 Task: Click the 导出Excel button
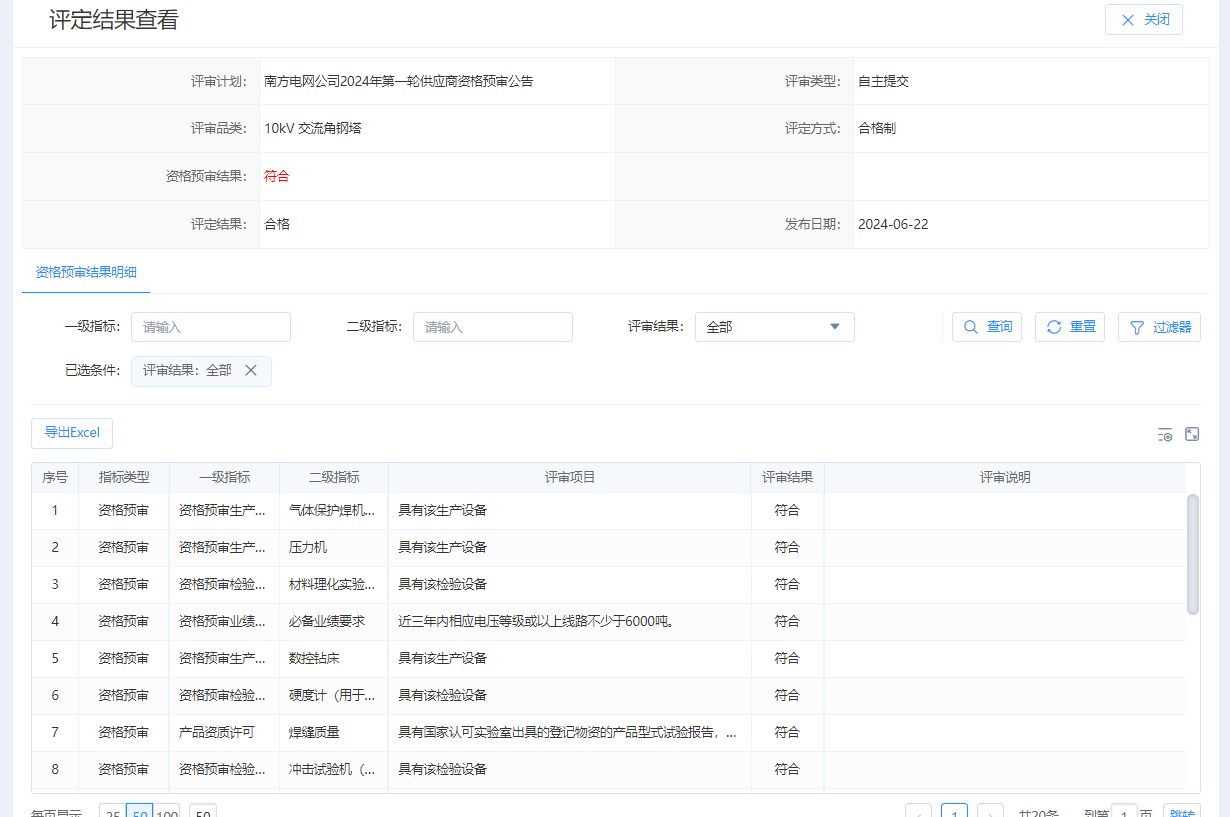click(71, 433)
